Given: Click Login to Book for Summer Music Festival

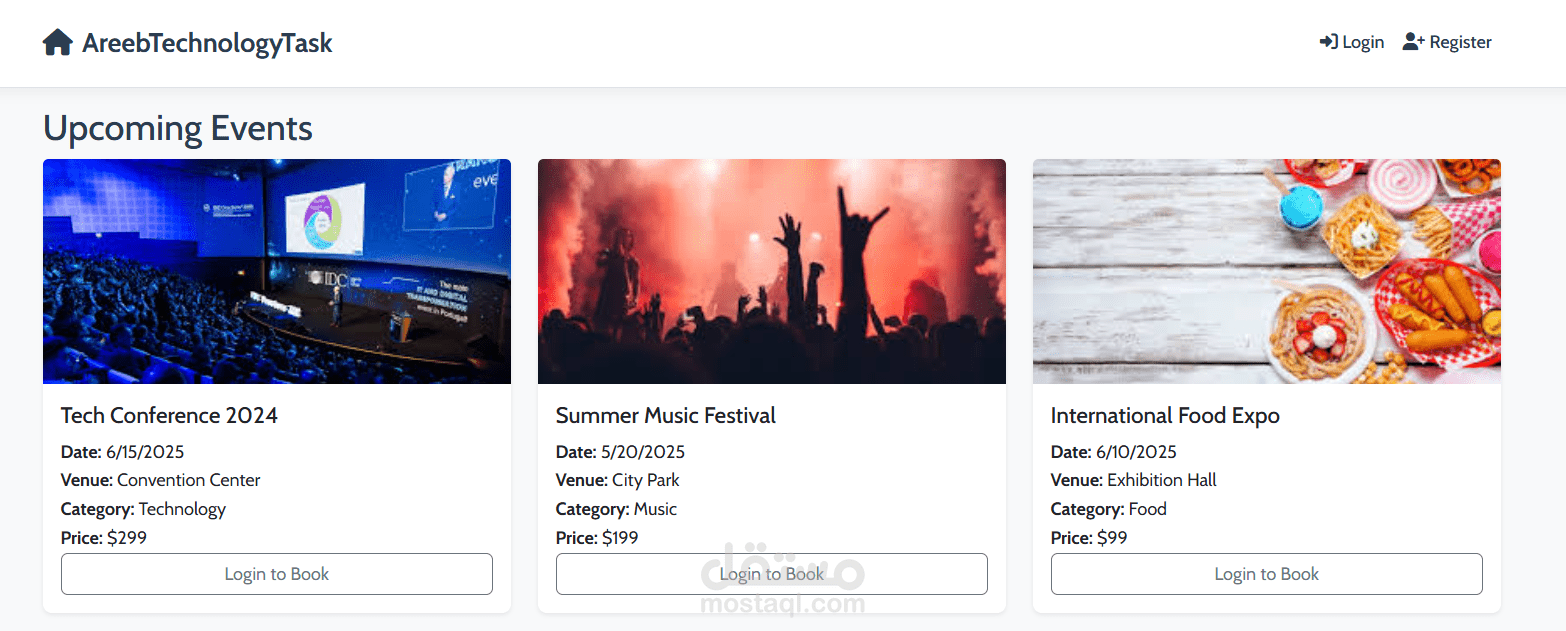Looking at the screenshot, I should 772,574.
